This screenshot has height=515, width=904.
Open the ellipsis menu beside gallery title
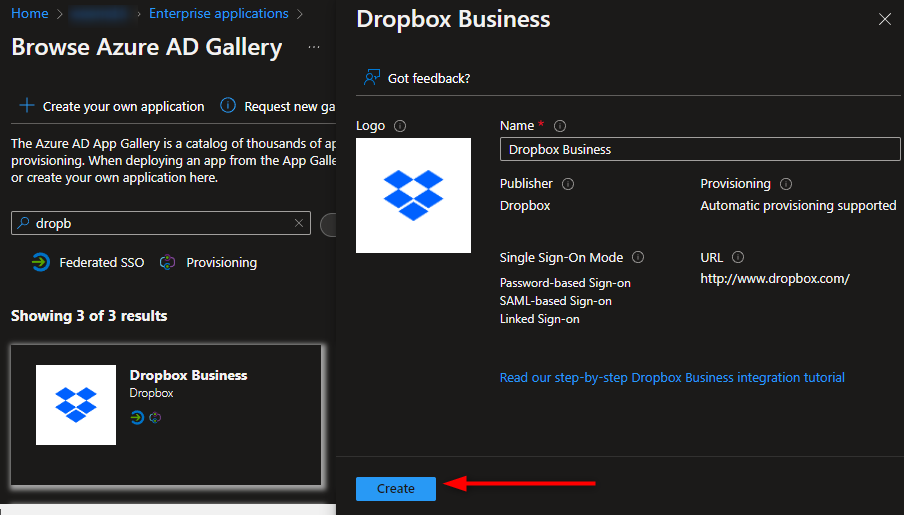[x=314, y=48]
